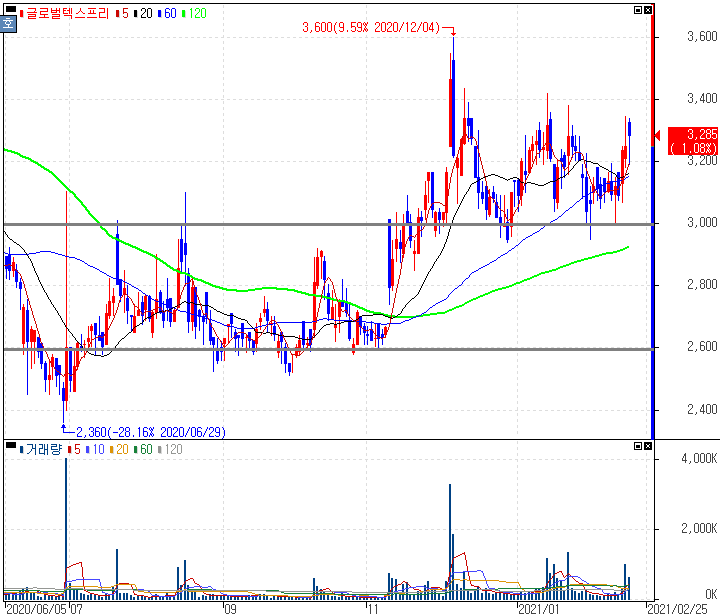Click the red-blue price range bar
Screen dimensions: 720x616
(652, 220)
